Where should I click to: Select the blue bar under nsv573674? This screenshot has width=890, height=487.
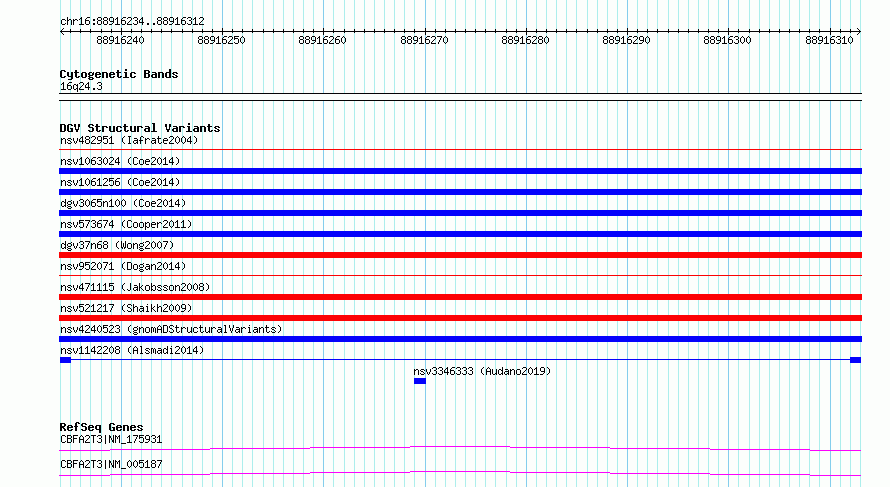click(x=460, y=234)
